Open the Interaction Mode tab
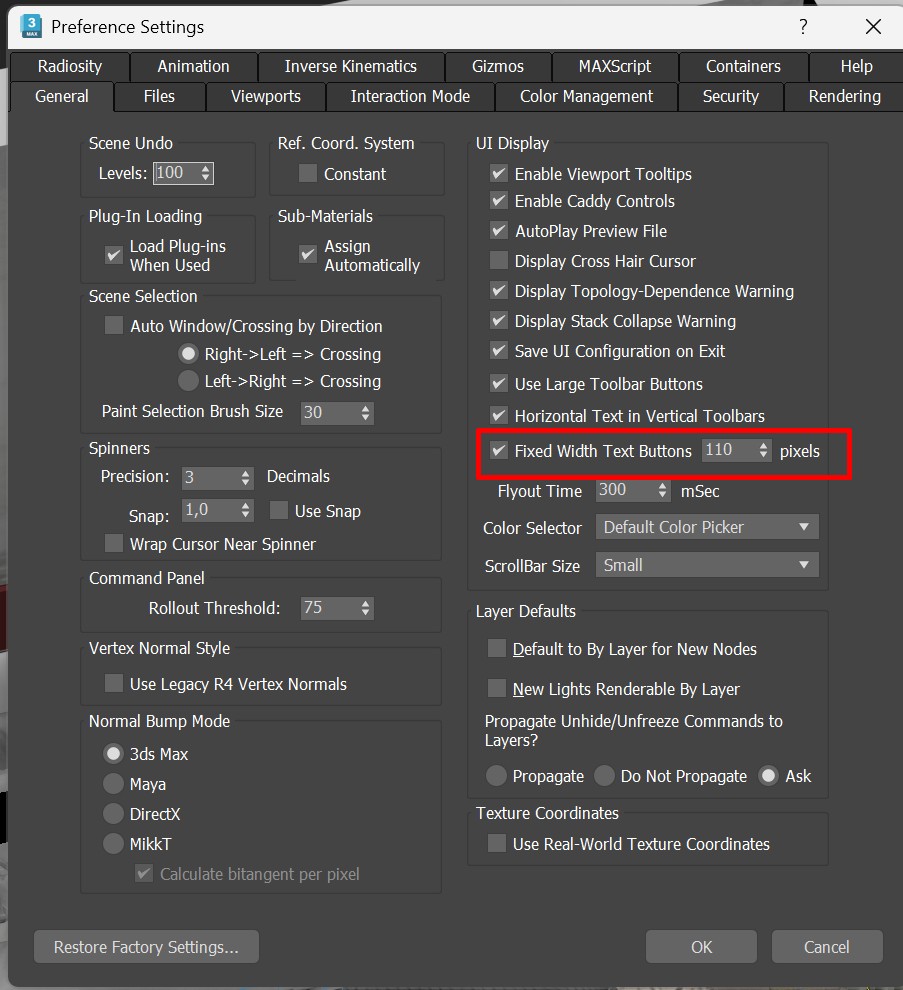 pos(410,97)
